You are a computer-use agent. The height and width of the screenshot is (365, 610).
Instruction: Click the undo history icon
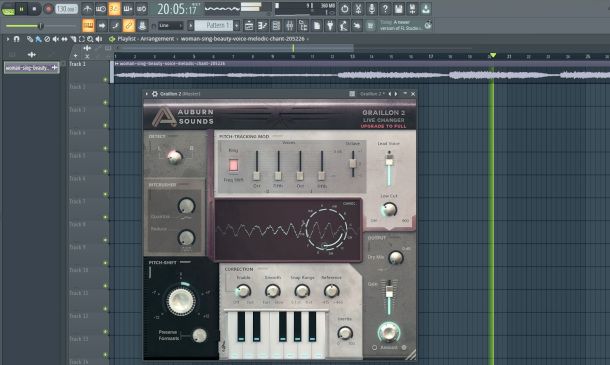(x=345, y=9)
